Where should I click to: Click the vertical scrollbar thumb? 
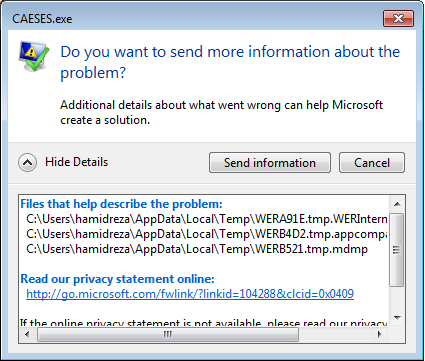tap(397, 250)
